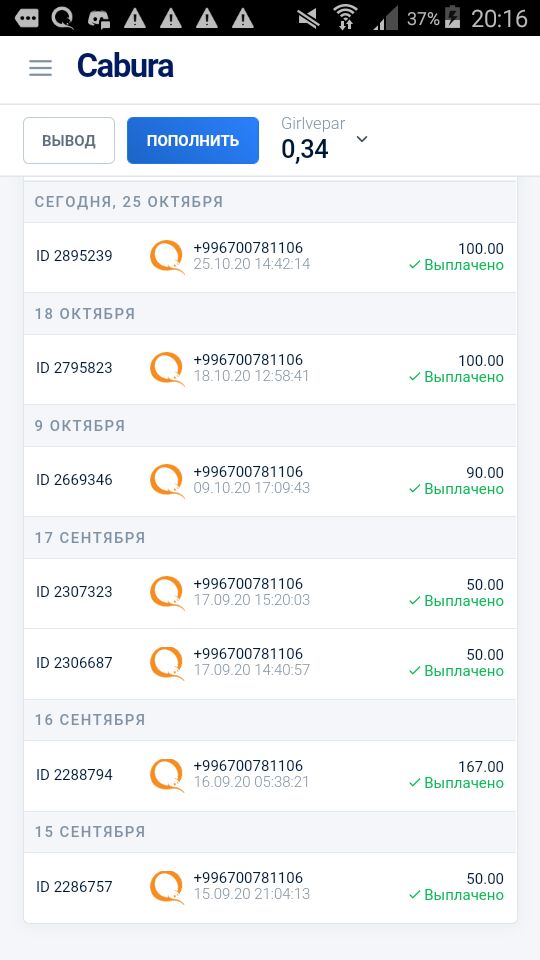
Task: Click the QIWI icon for ID 2288794
Action: [167, 775]
